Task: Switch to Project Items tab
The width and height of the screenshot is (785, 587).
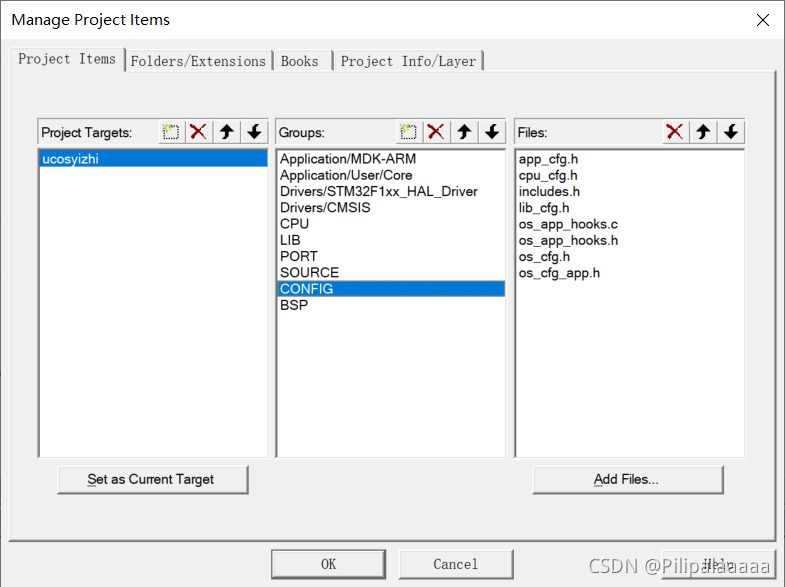Action: pyautogui.click(x=67, y=60)
